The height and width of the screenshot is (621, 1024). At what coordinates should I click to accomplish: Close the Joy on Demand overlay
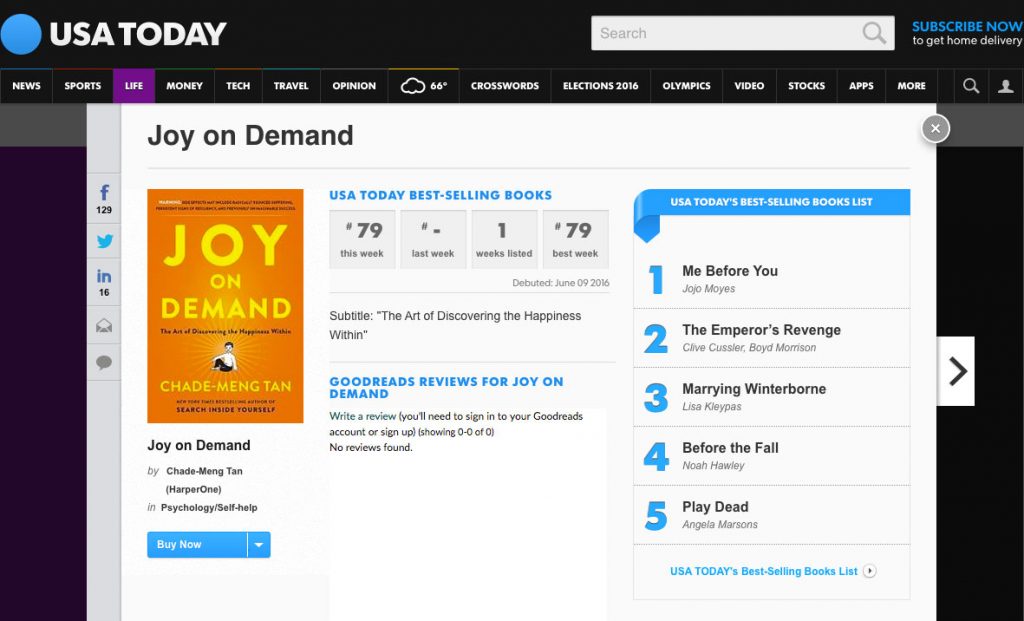(x=935, y=129)
